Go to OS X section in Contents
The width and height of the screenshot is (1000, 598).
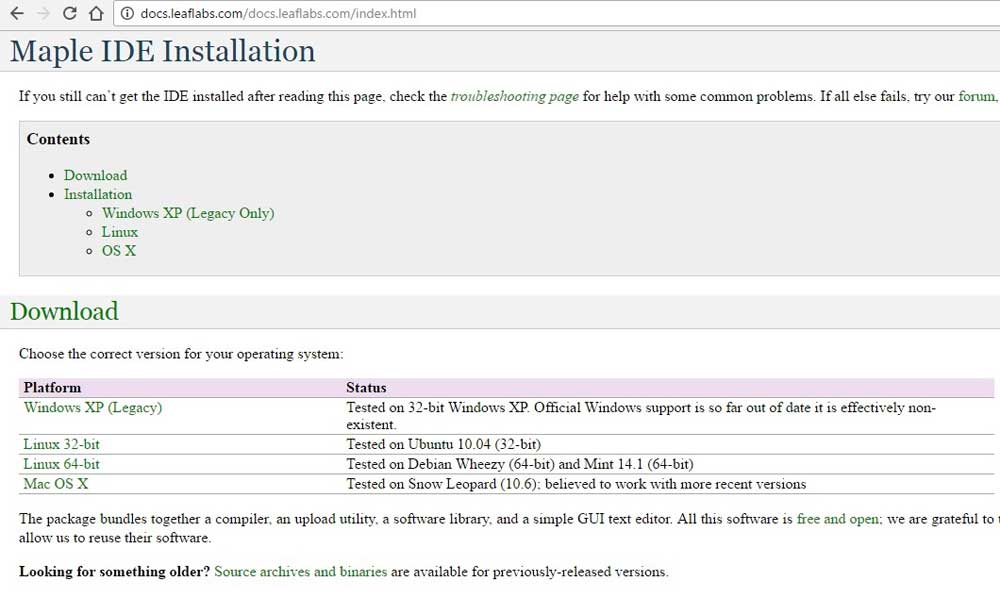click(x=119, y=251)
